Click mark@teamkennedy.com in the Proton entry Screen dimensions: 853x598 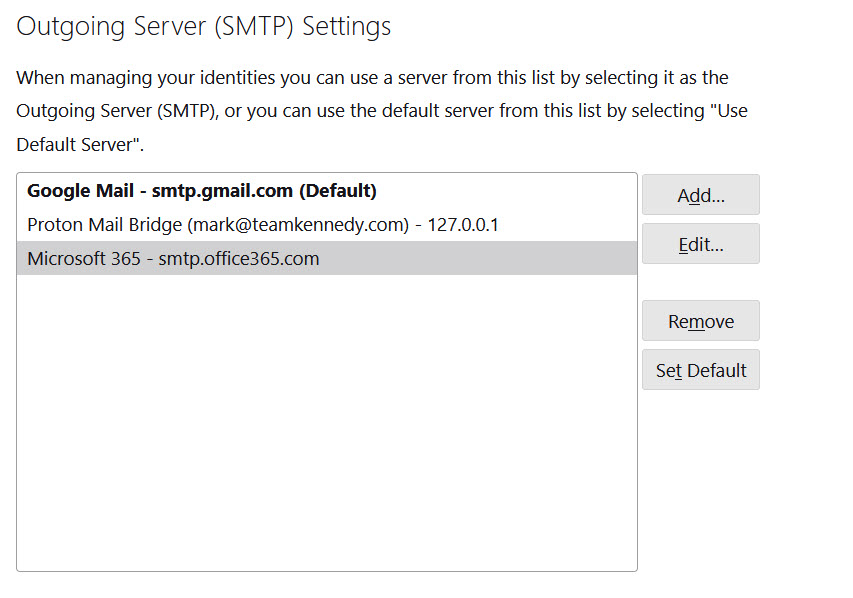(299, 224)
